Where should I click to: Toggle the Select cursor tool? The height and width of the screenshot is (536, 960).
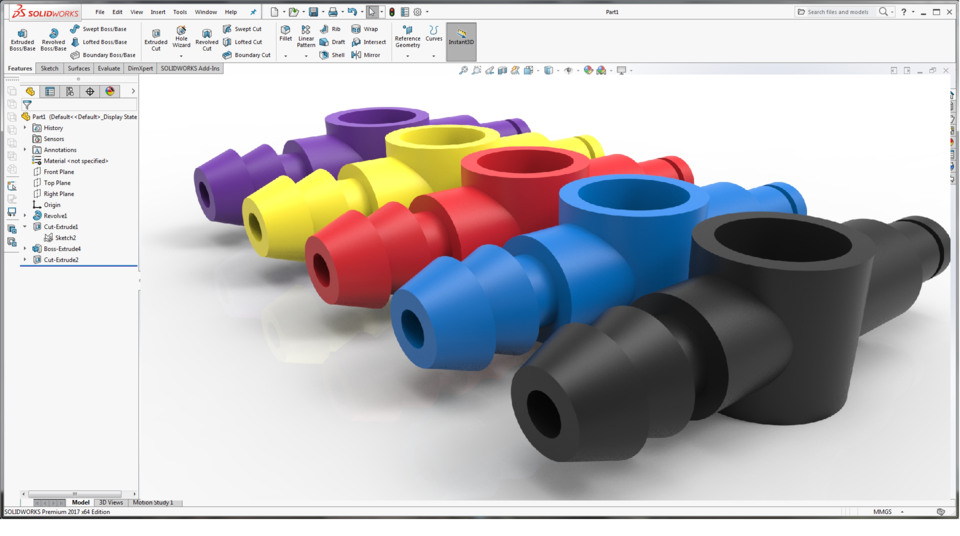tap(372, 12)
